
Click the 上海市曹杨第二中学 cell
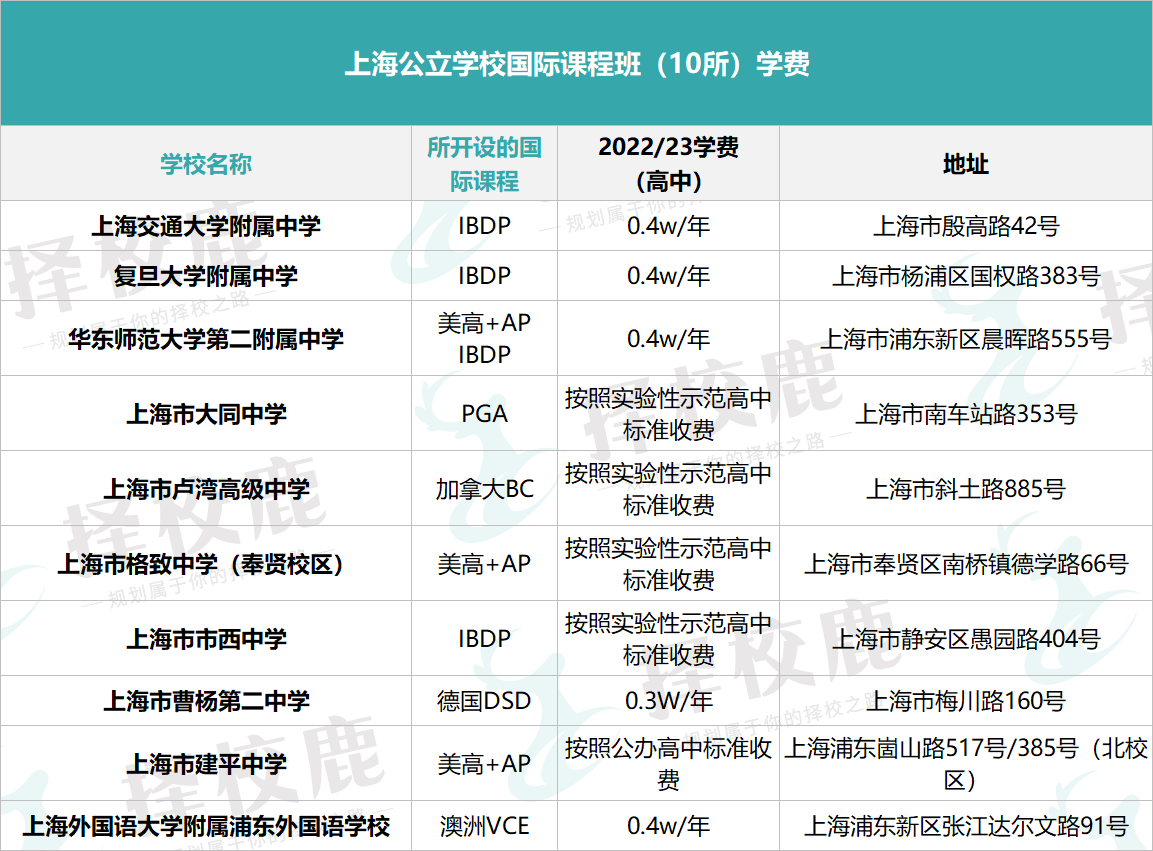click(206, 701)
